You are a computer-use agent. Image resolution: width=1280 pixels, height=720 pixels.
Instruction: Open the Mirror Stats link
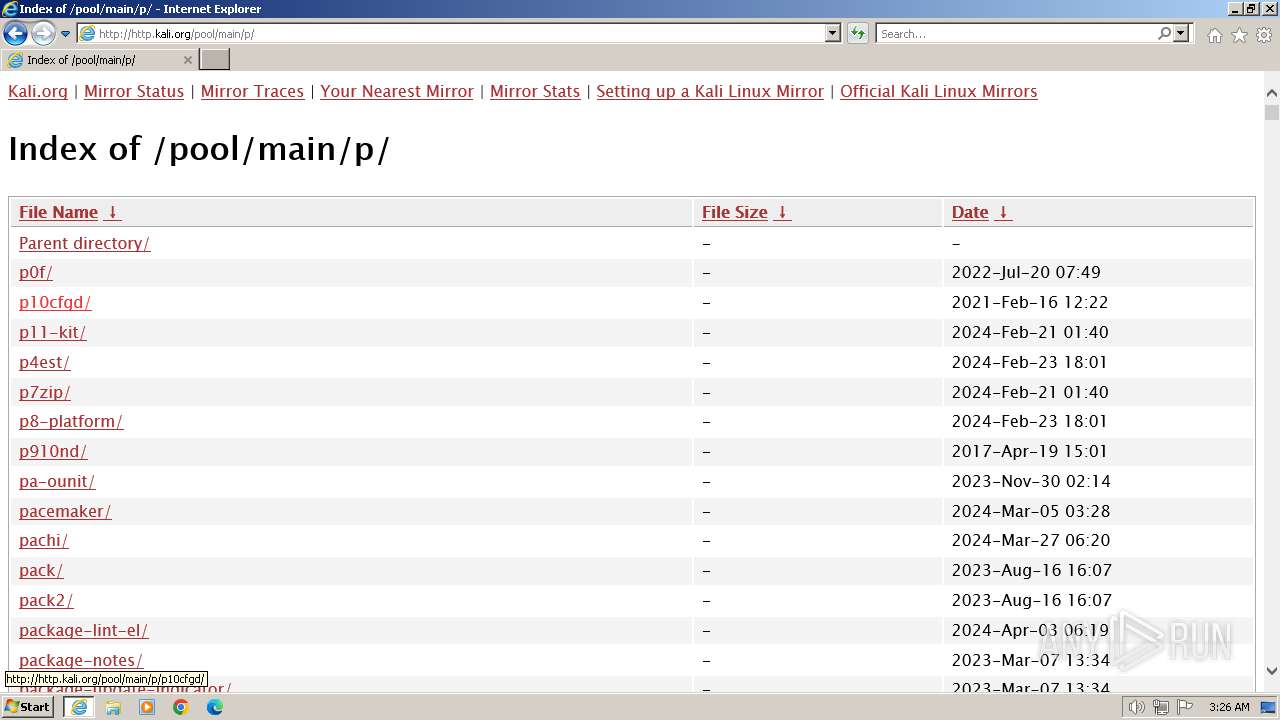(535, 91)
